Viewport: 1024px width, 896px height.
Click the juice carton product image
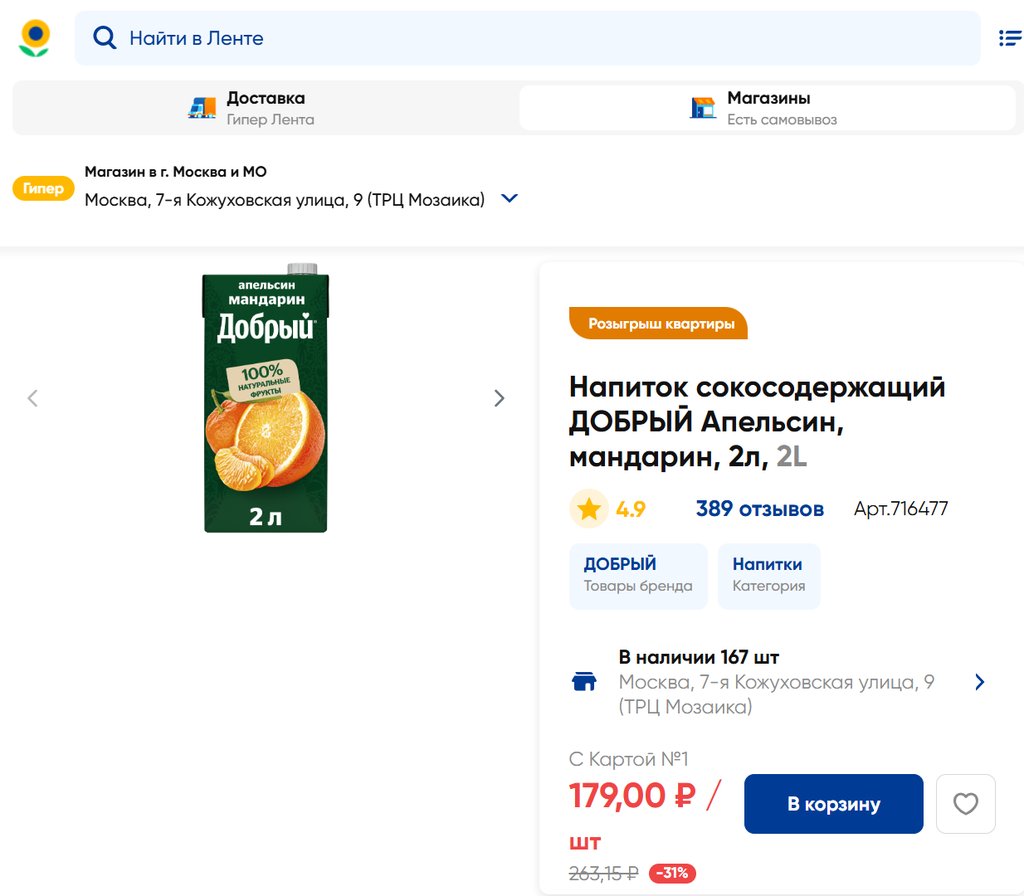266,398
